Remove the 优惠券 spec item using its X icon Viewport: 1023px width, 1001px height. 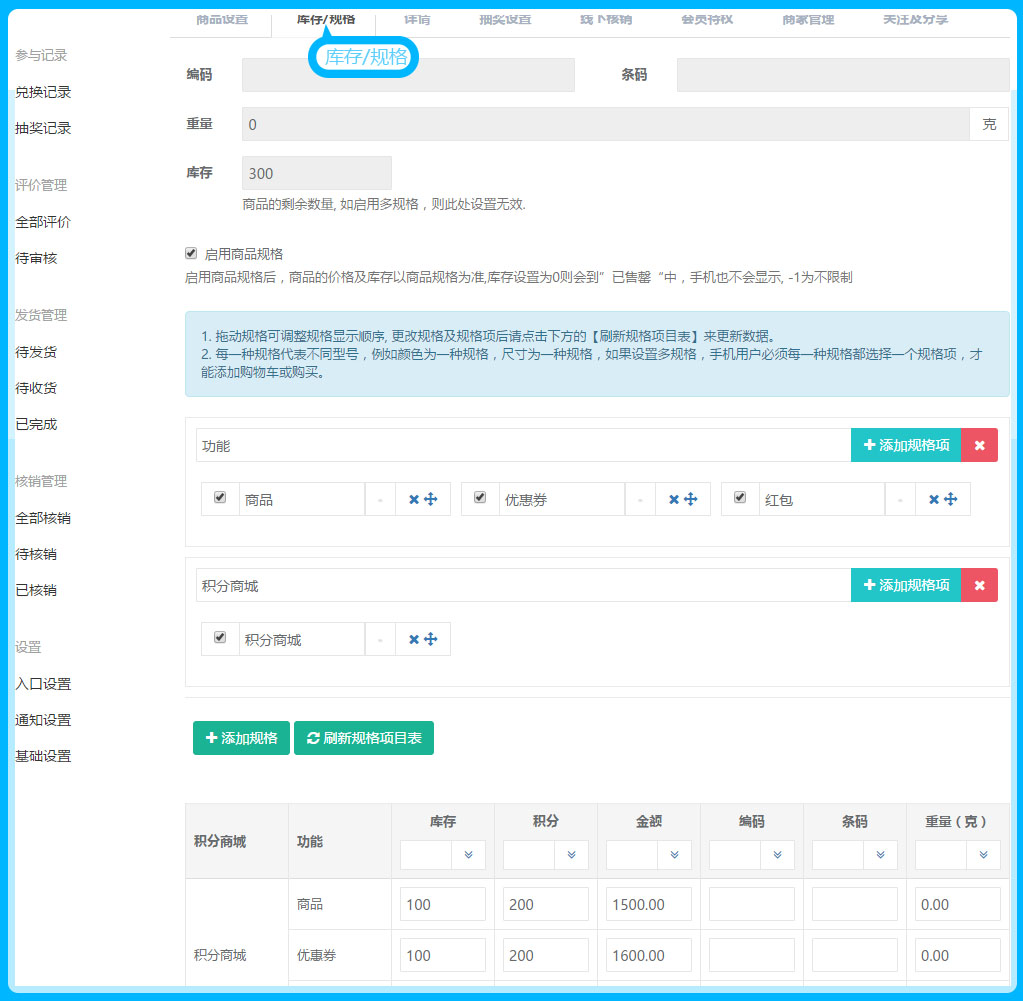[674, 499]
